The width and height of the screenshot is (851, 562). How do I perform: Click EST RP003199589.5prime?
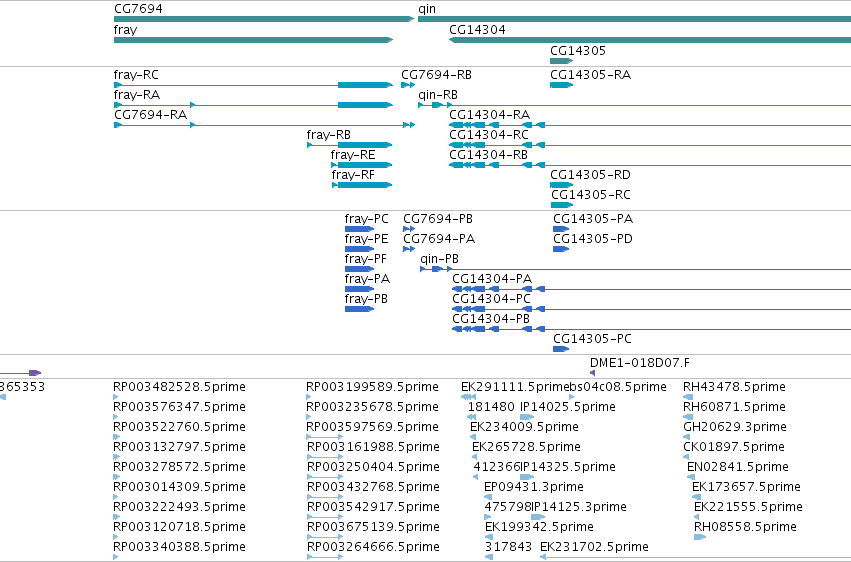[372, 387]
